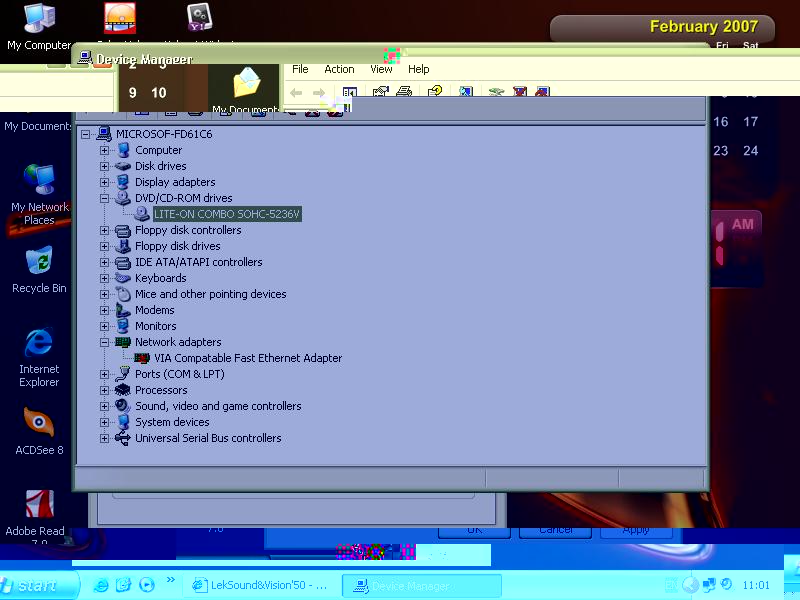Collapse the DVD/CD-ROM drives node

(x=104, y=198)
